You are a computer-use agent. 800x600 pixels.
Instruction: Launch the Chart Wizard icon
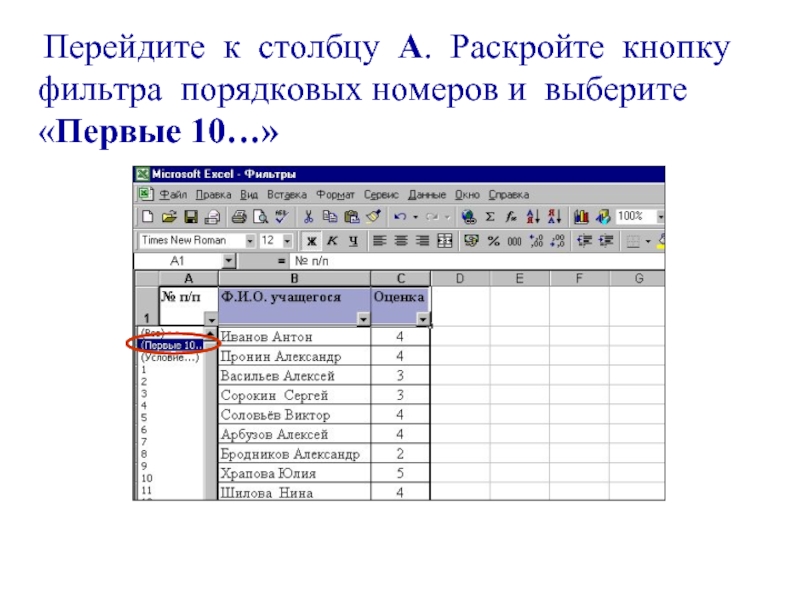581,217
